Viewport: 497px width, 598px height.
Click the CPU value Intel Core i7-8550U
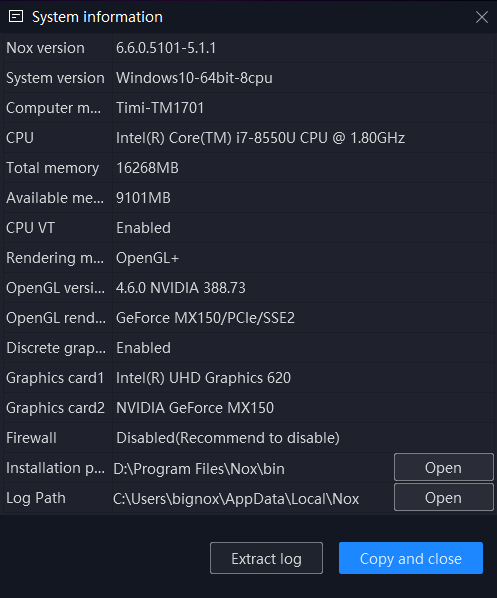[260, 138]
